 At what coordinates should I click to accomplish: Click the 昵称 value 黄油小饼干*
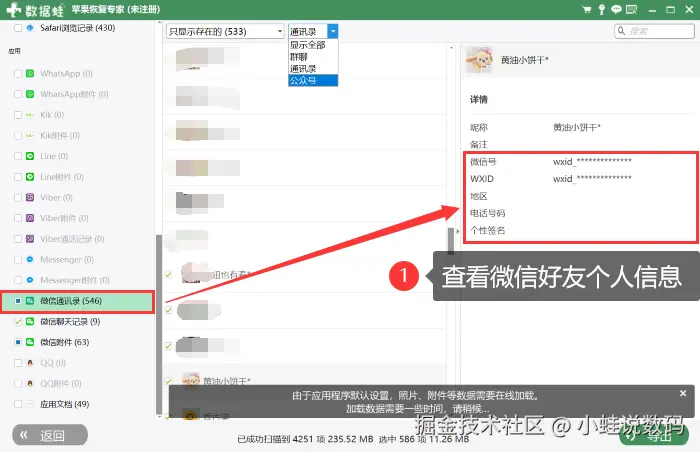(x=577, y=127)
